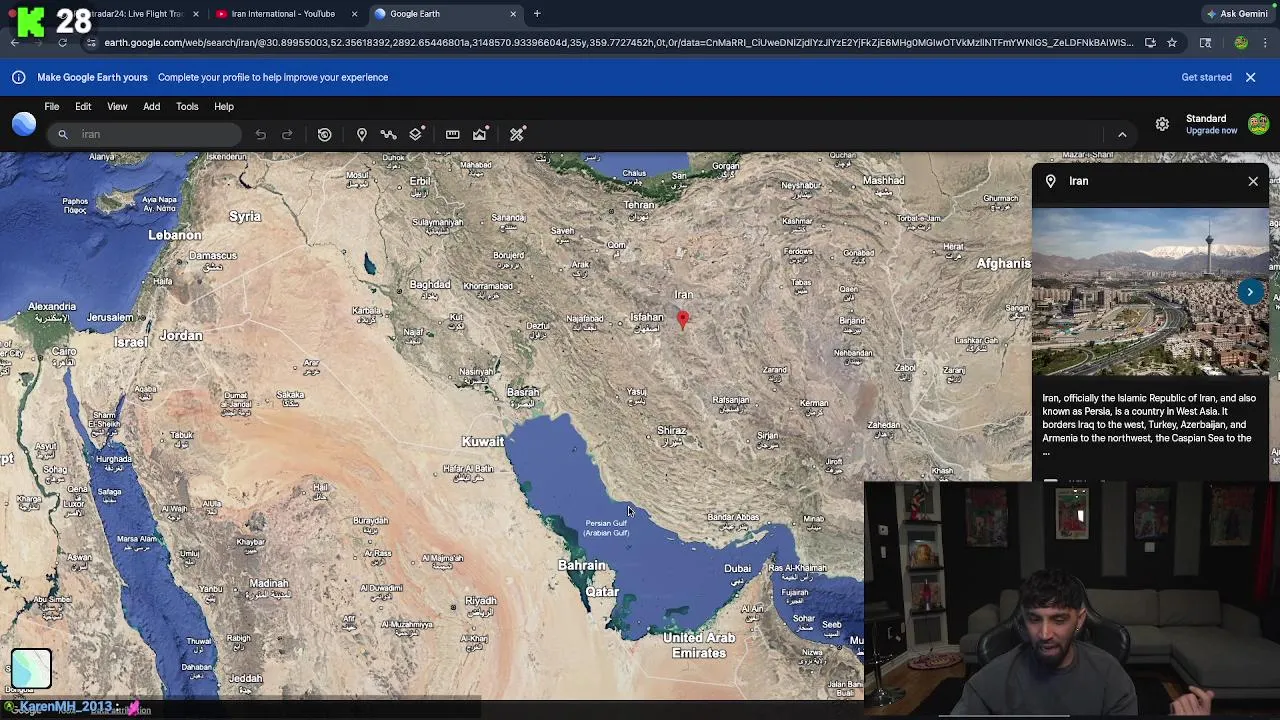The image size is (1280, 720).
Task: Close the Iran info card
Action: tap(1253, 181)
